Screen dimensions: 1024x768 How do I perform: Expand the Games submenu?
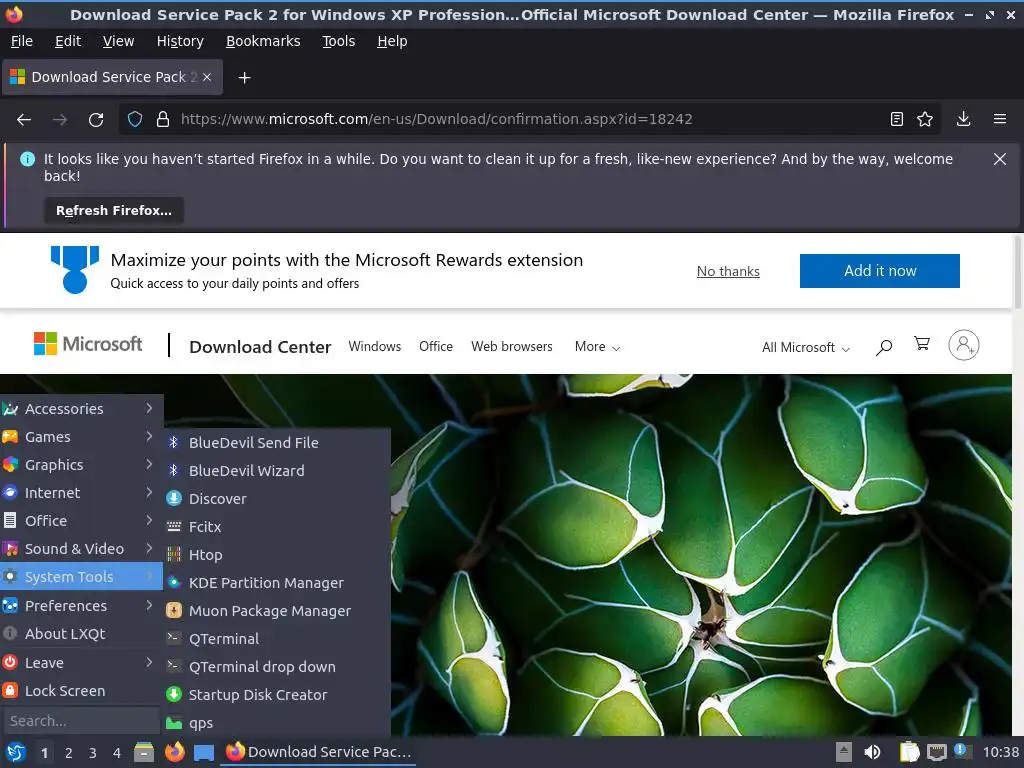click(x=81, y=437)
